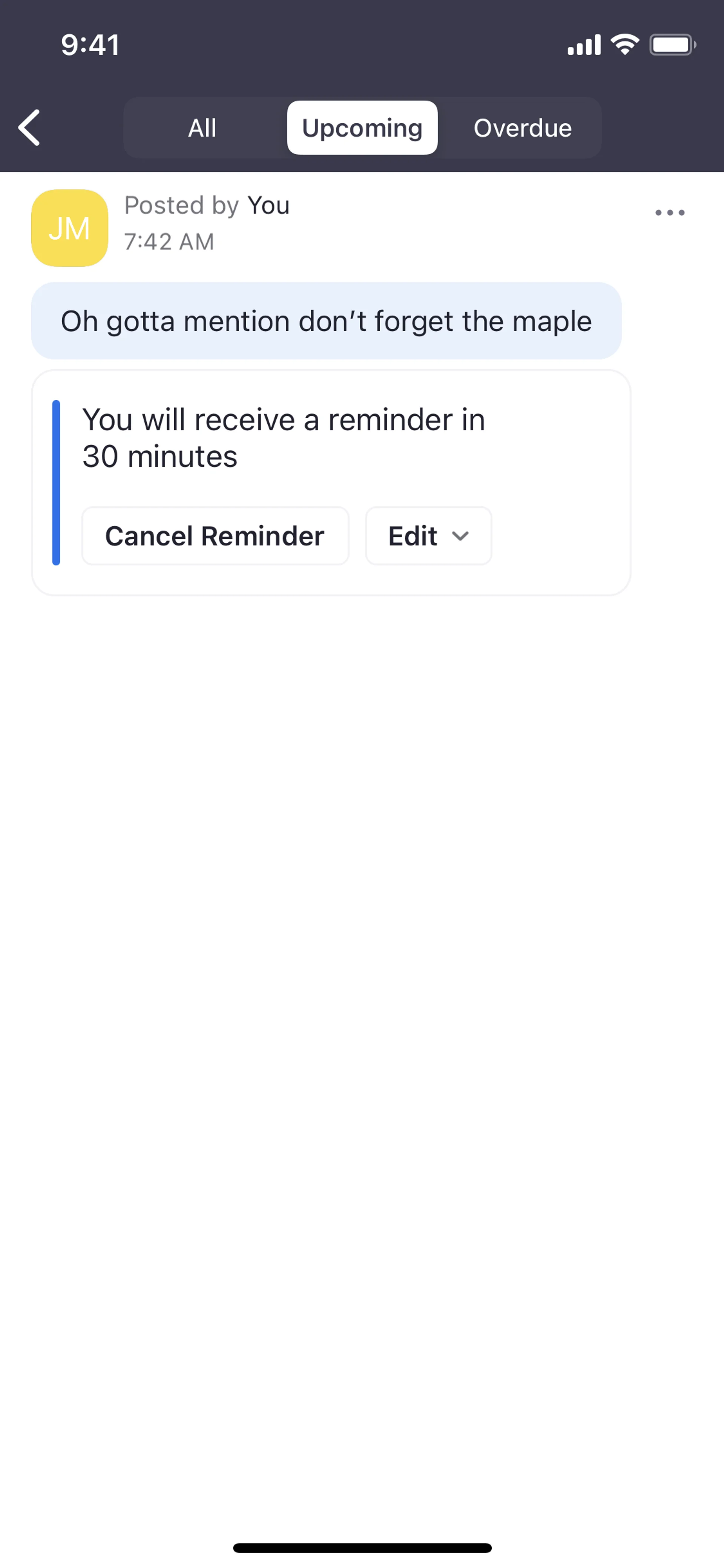Tap the "Posted by" label

click(181, 206)
